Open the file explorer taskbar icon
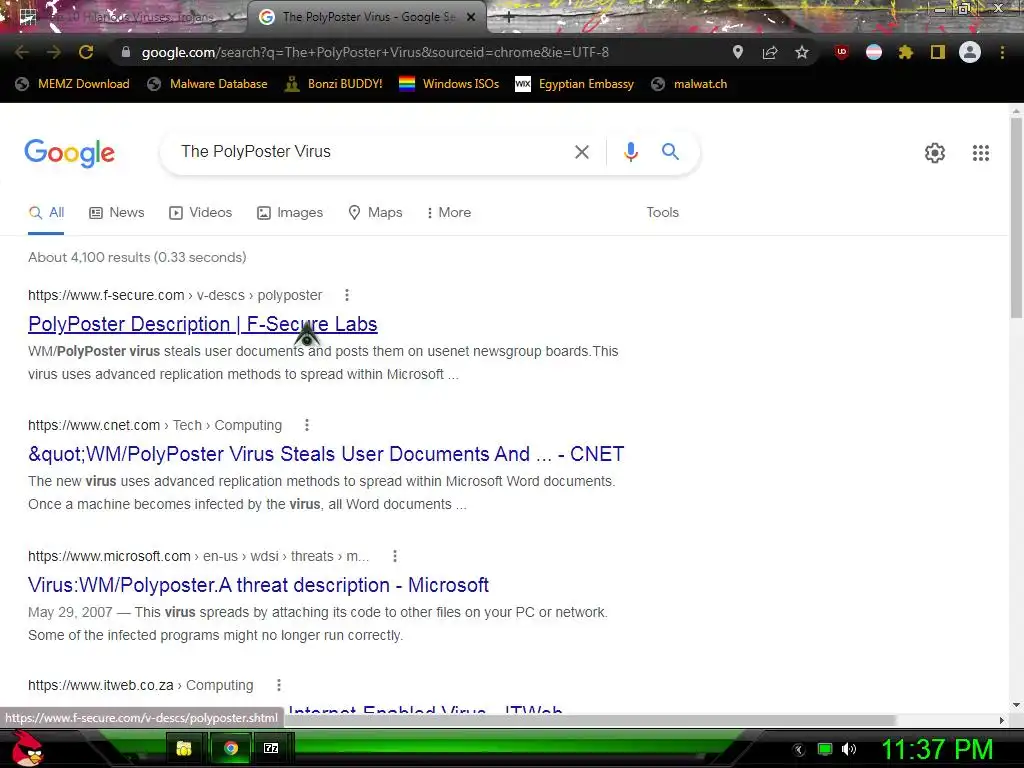 click(184, 748)
